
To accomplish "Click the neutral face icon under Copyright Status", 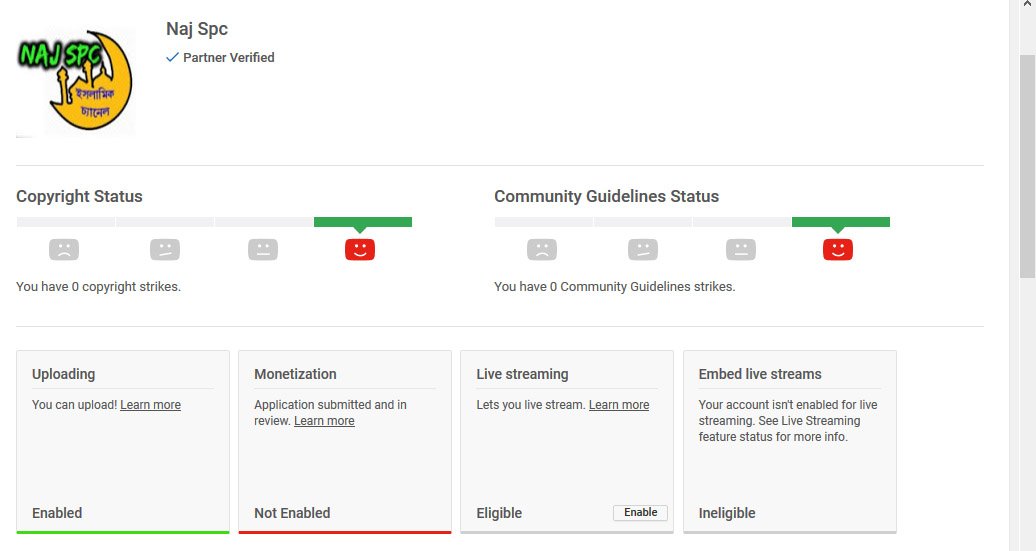I will pos(263,250).
